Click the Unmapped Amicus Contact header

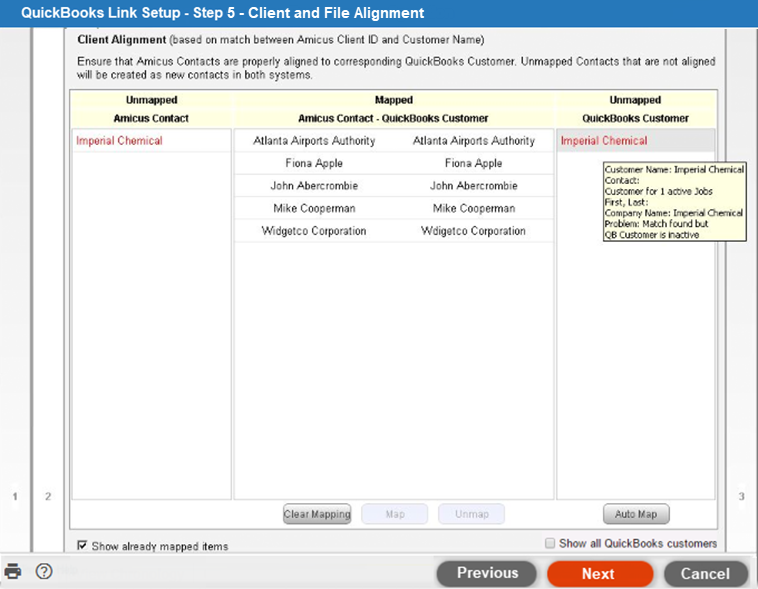pos(151,109)
